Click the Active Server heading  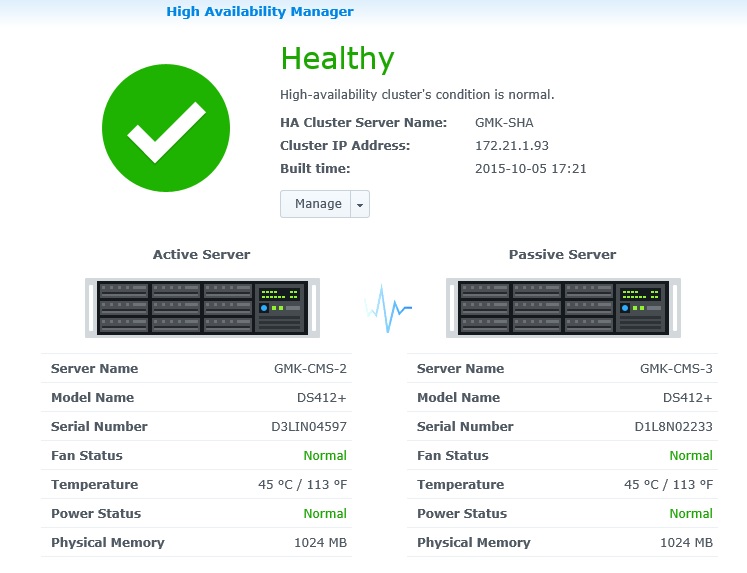(202, 254)
